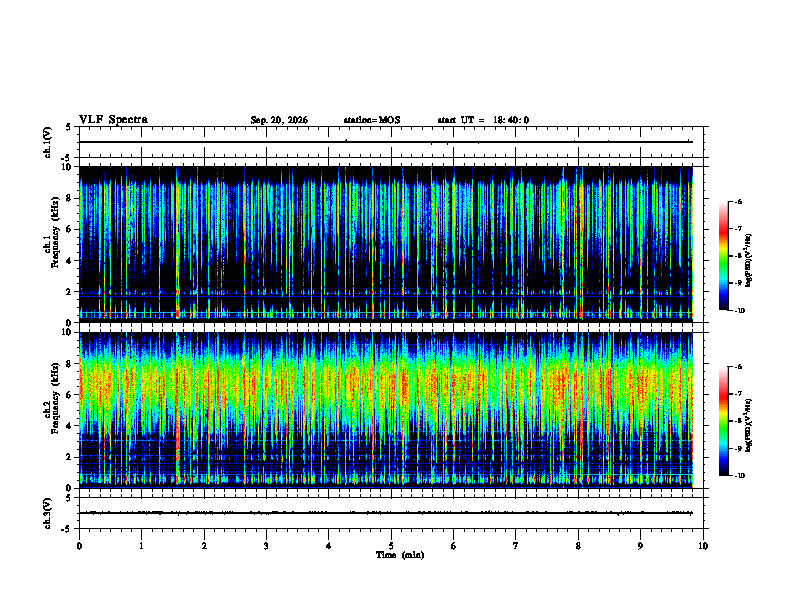Click the 0 minute tick on time axis

pos(79,546)
